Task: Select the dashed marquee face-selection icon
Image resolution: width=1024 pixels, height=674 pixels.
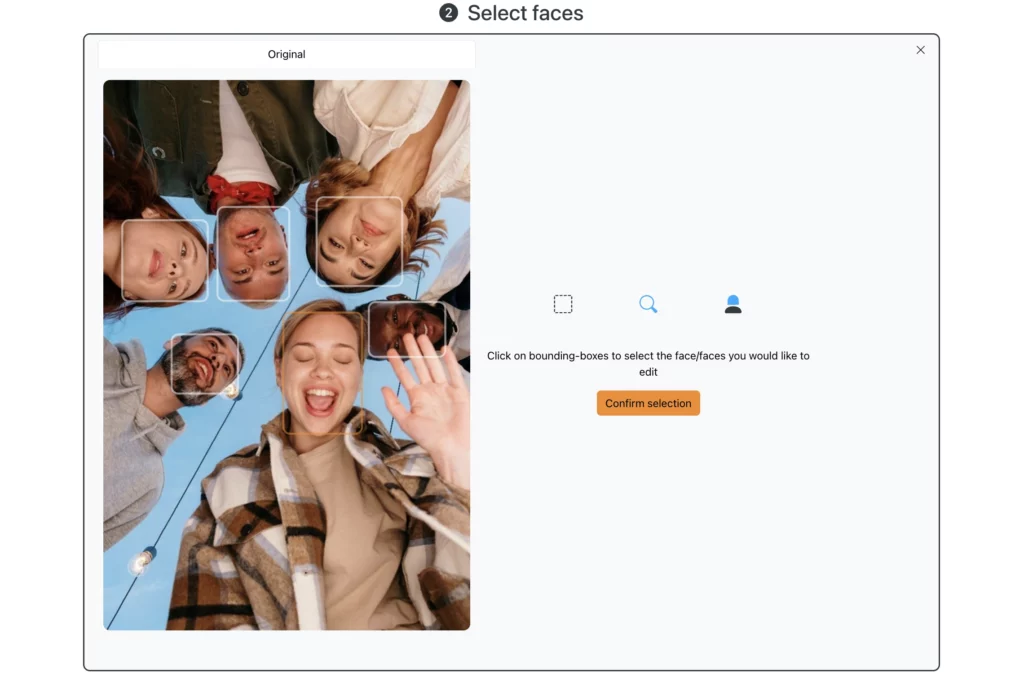Action: (563, 303)
